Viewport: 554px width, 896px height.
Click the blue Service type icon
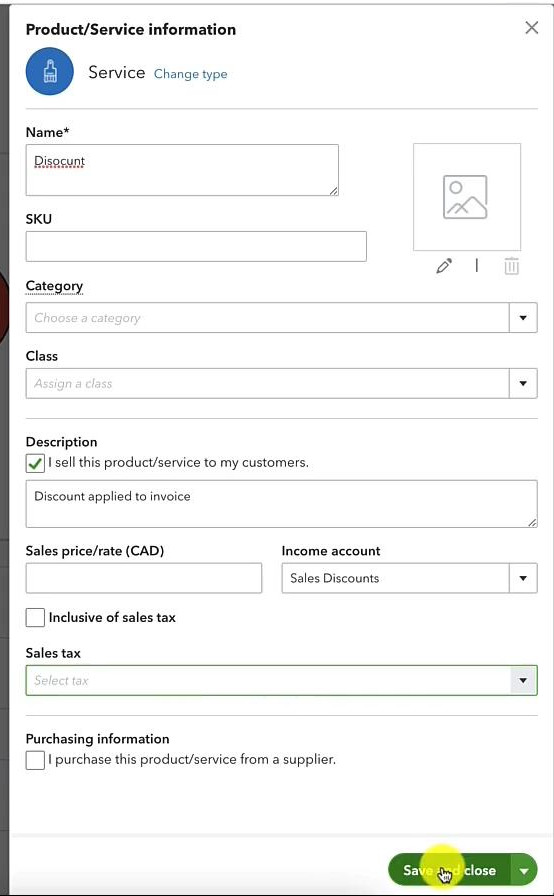tap(50, 71)
